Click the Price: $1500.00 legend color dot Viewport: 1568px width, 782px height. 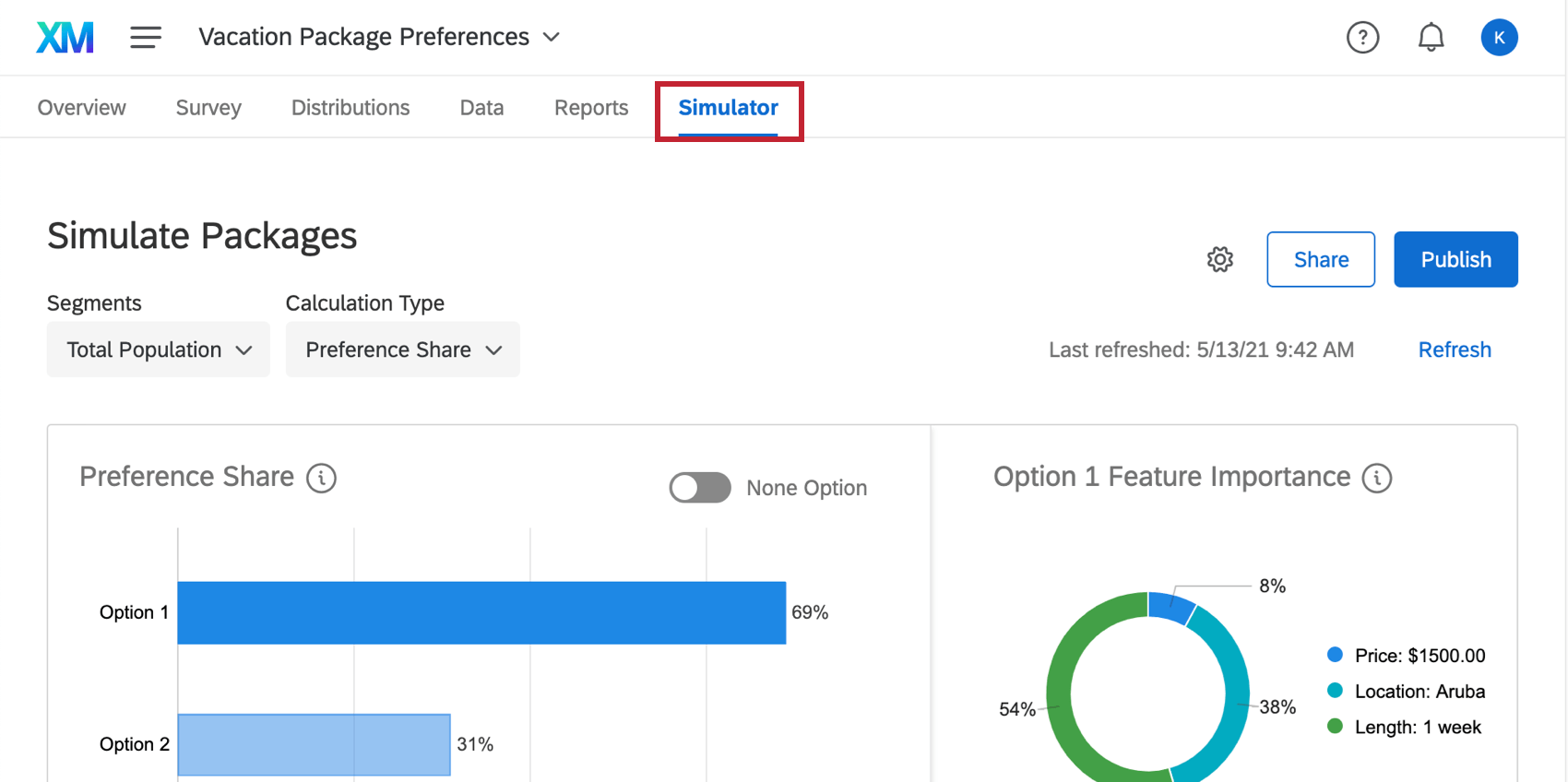1335,655
